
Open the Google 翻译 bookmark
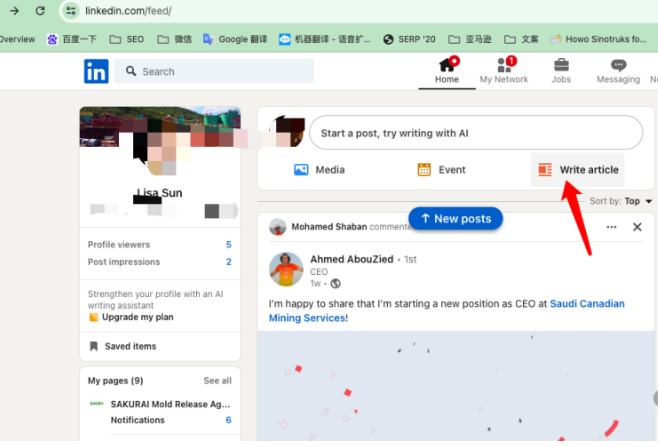pos(235,39)
